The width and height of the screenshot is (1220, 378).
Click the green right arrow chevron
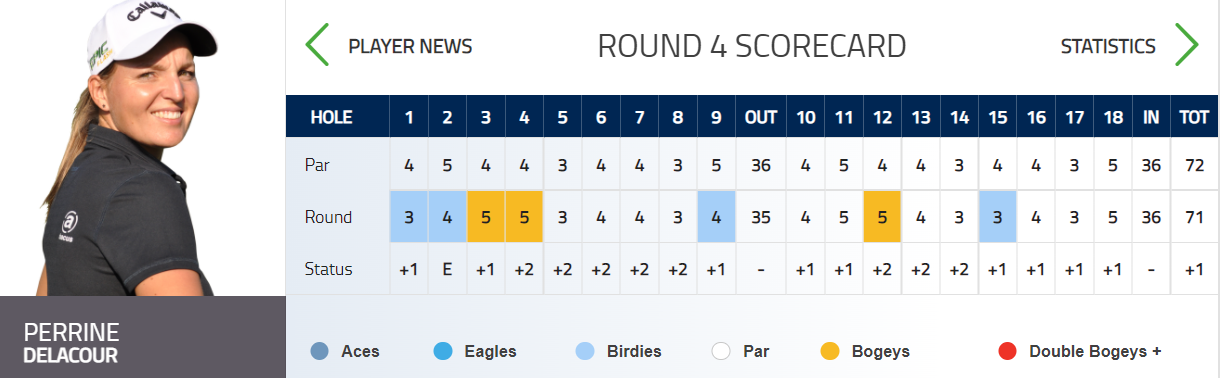(1186, 45)
